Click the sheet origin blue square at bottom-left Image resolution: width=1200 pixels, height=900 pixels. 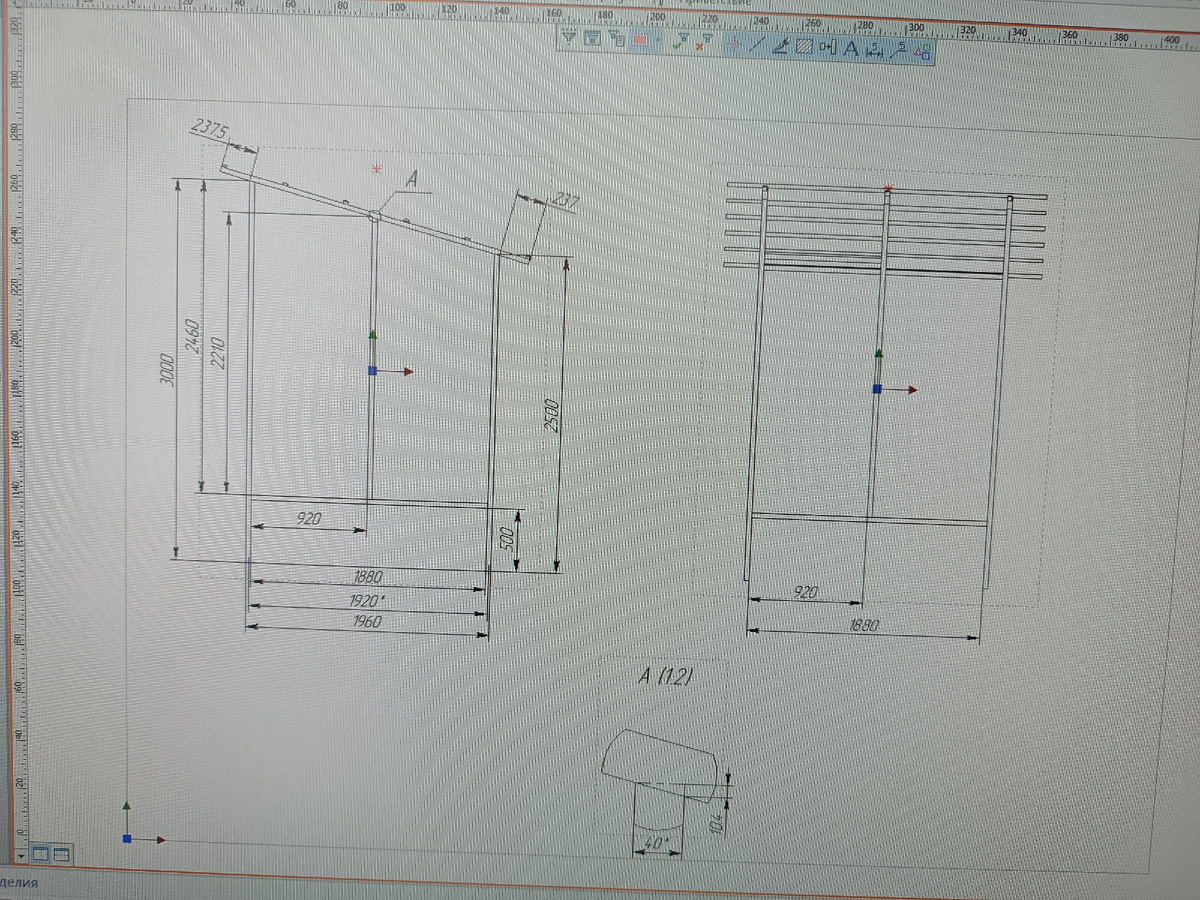pos(127,838)
